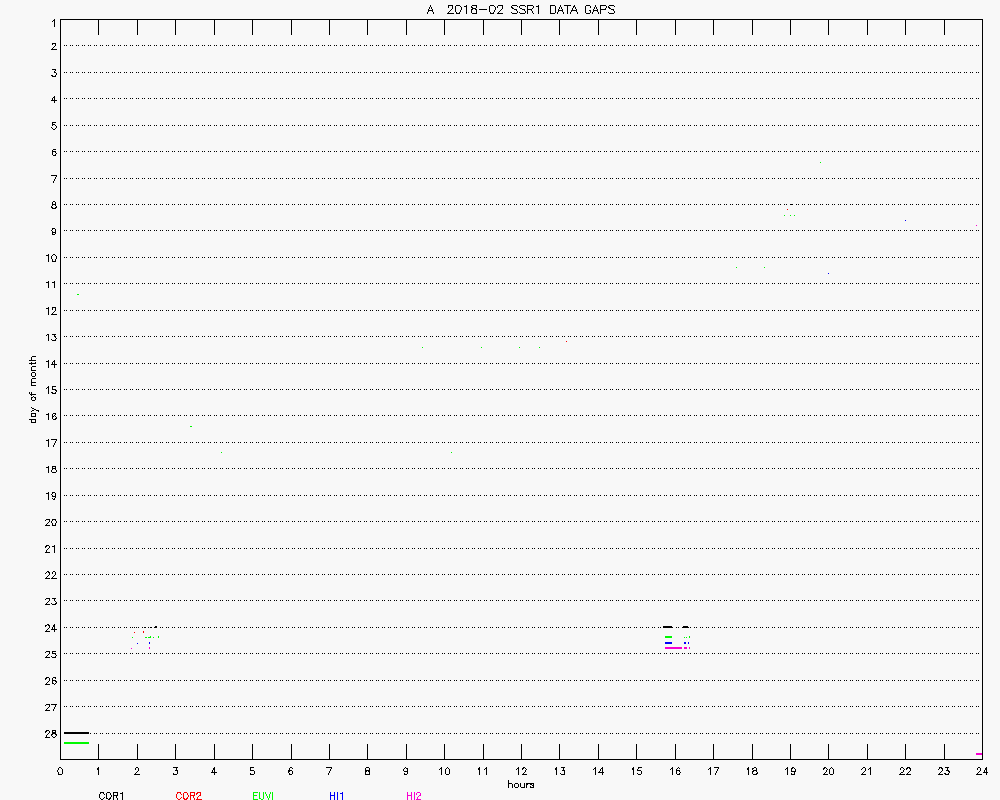Click the magenta mark at hour 24, day 28
The image size is (1000, 800).
pyautogui.click(x=979, y=754)
